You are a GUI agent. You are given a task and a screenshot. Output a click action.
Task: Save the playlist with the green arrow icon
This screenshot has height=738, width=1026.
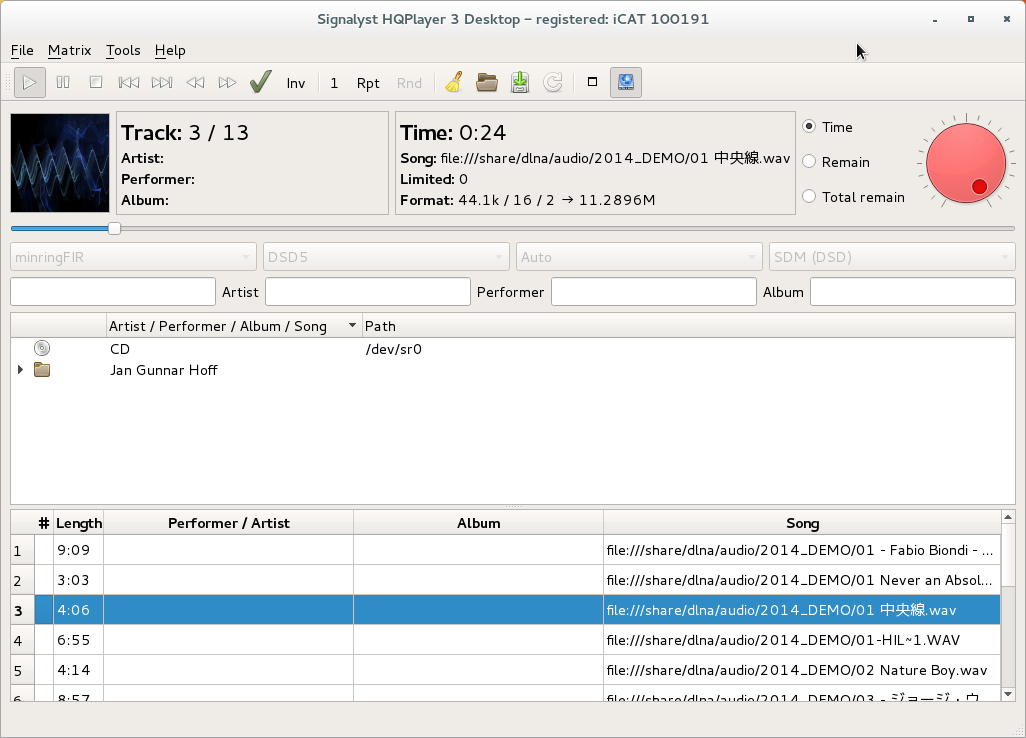click(520, 82)
